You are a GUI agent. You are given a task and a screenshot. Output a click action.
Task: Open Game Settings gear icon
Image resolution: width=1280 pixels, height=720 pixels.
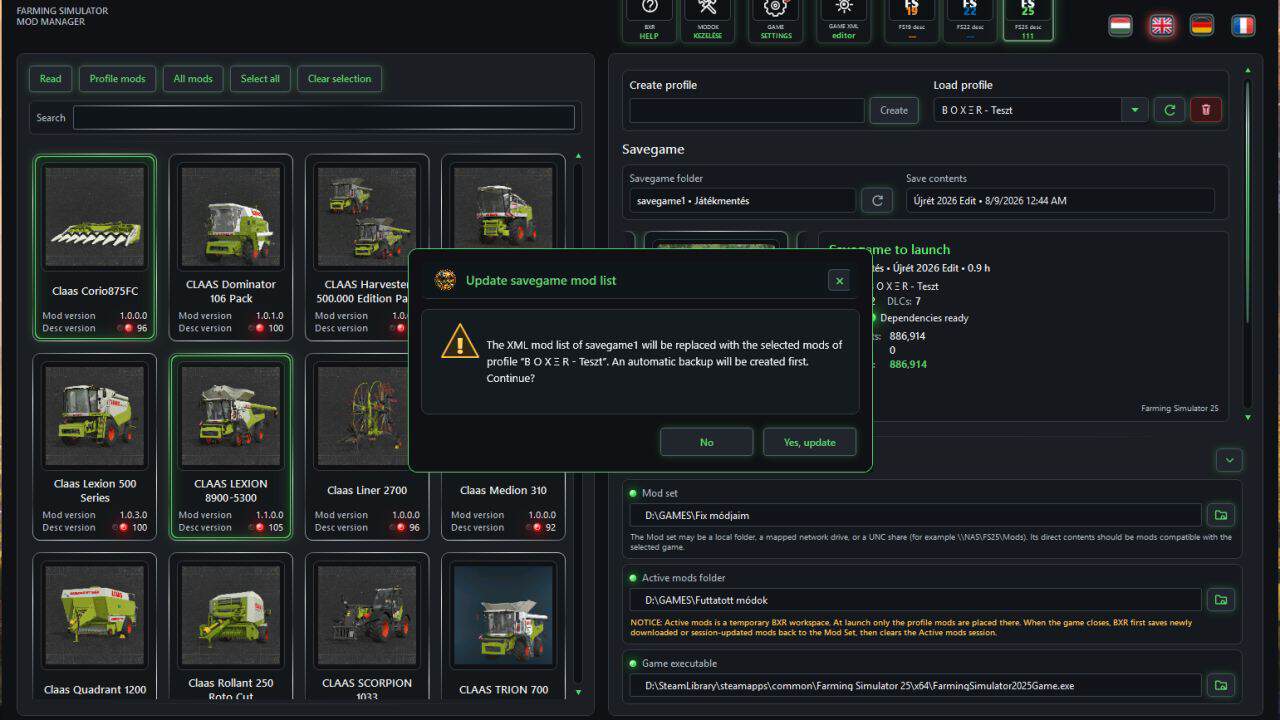(x=776, y=19)
